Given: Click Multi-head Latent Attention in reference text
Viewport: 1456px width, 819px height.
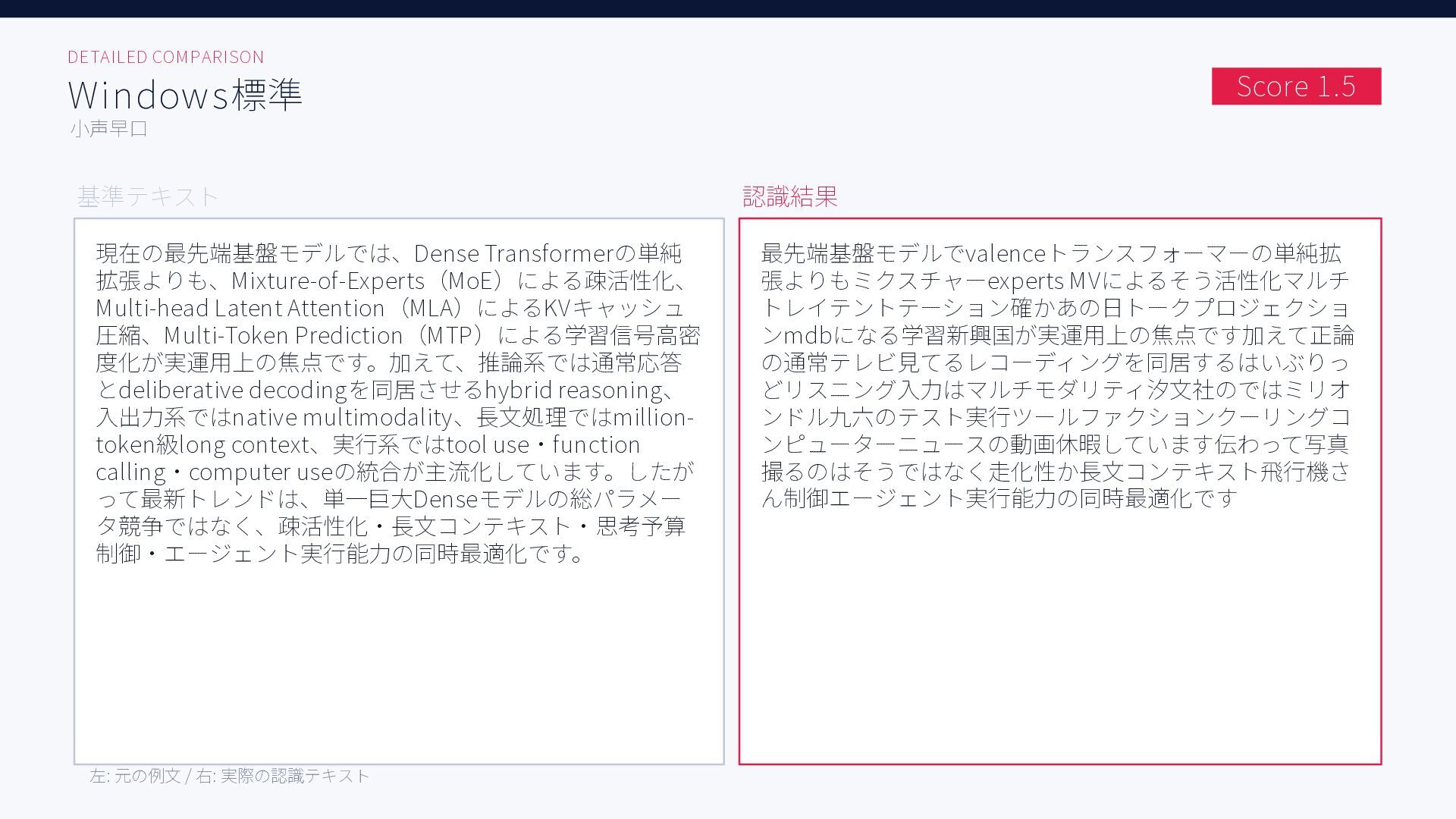Looking at the screenshot, I should (240, 308).
